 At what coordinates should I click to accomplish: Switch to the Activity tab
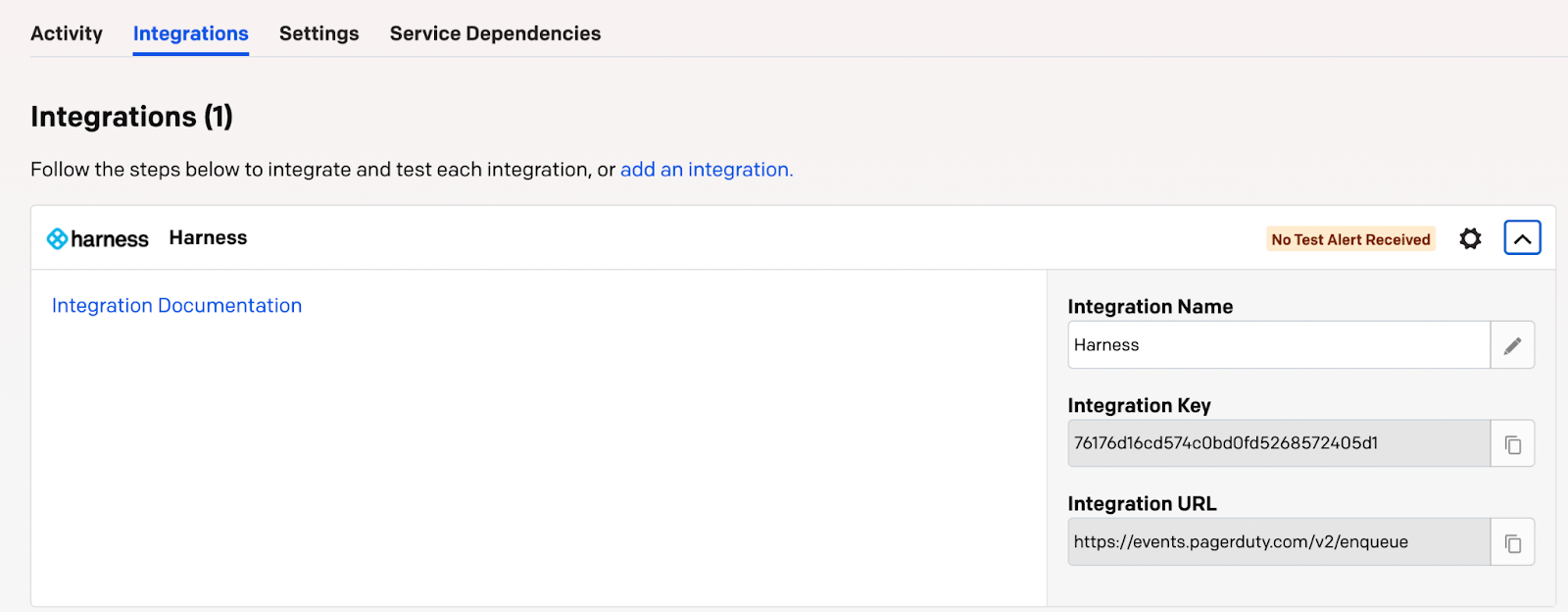tap(66, 32)
